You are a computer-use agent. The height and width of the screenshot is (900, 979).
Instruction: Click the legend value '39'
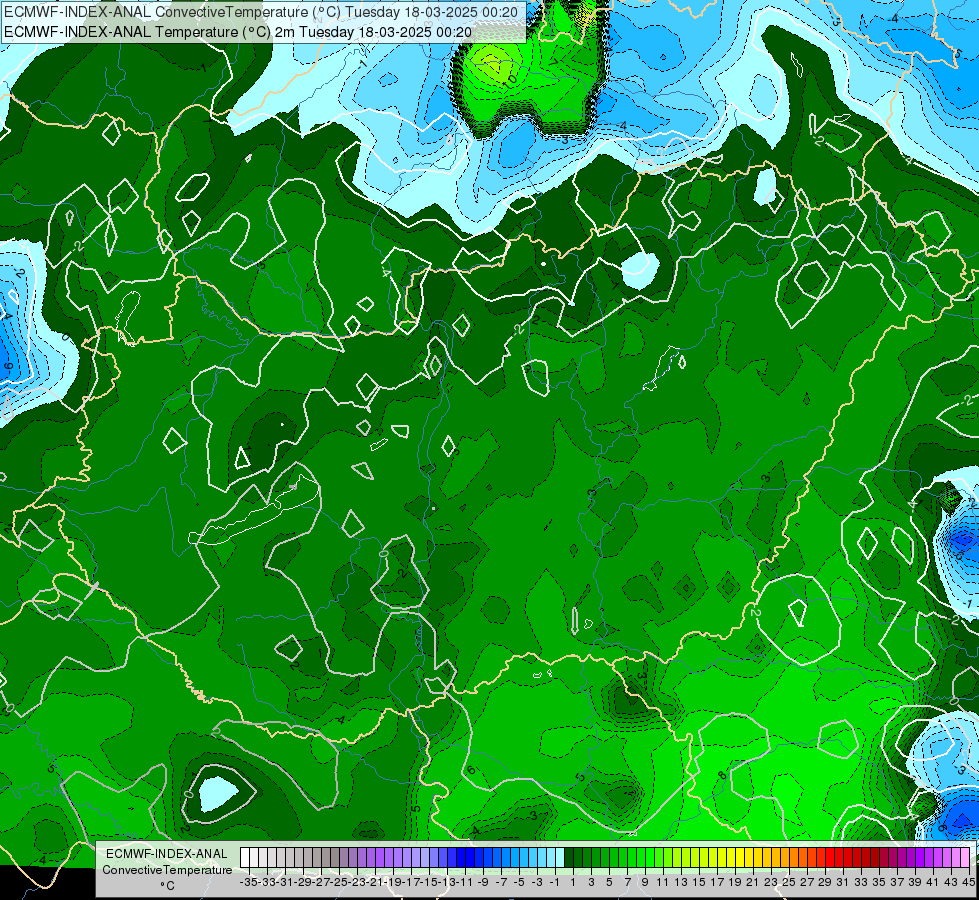[x=915, y=882]
